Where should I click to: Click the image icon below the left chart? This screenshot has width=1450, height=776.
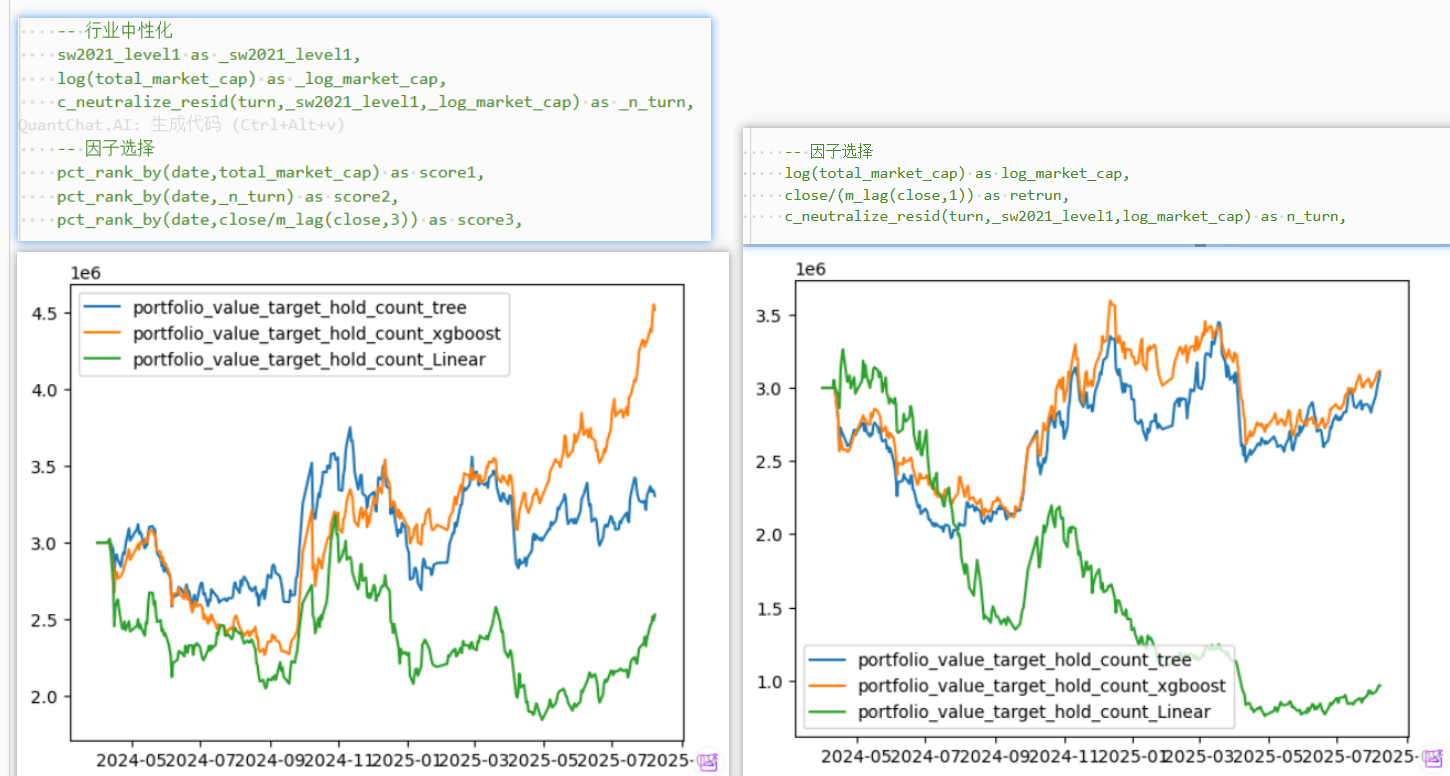[x=708, y=763]
